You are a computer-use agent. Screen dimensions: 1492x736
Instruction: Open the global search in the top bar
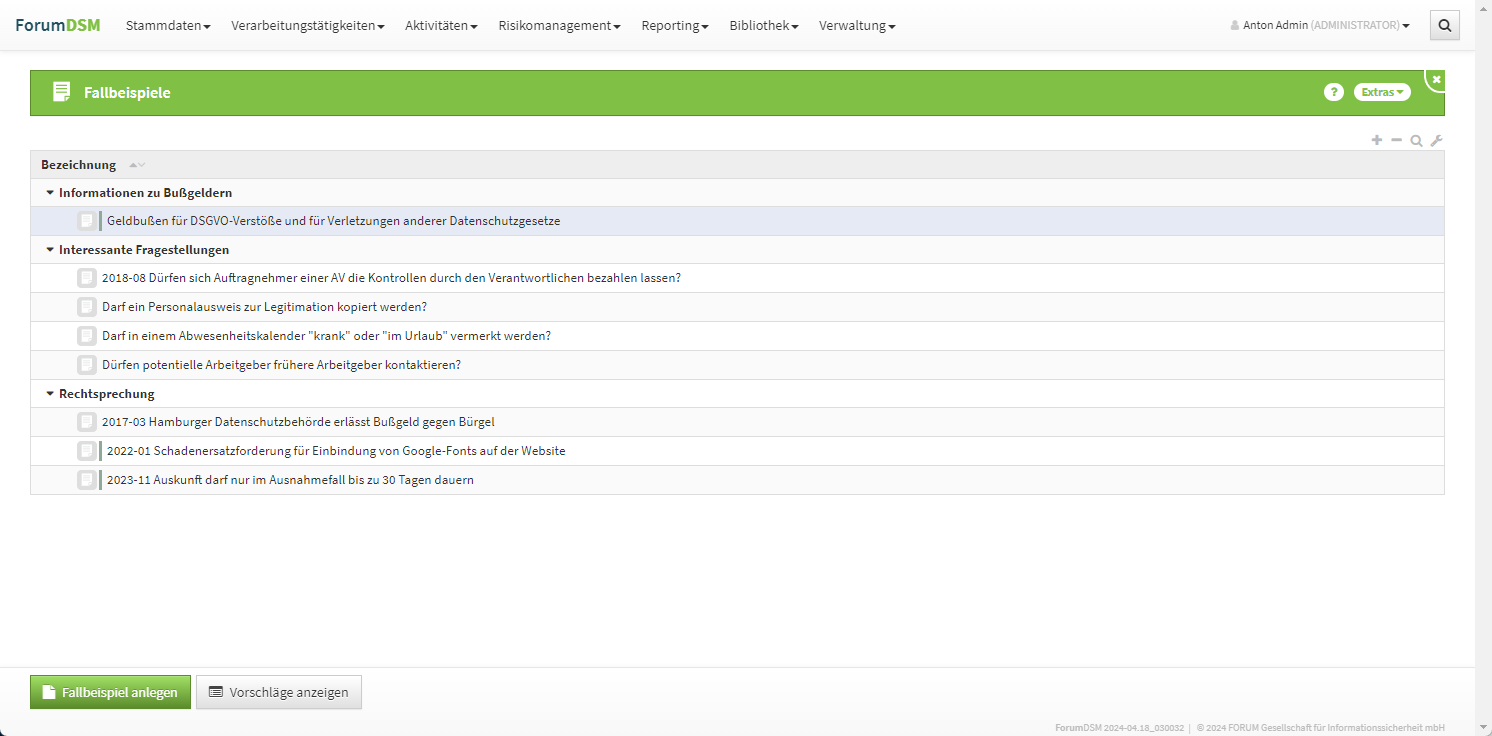click(x=1445, y=26)
